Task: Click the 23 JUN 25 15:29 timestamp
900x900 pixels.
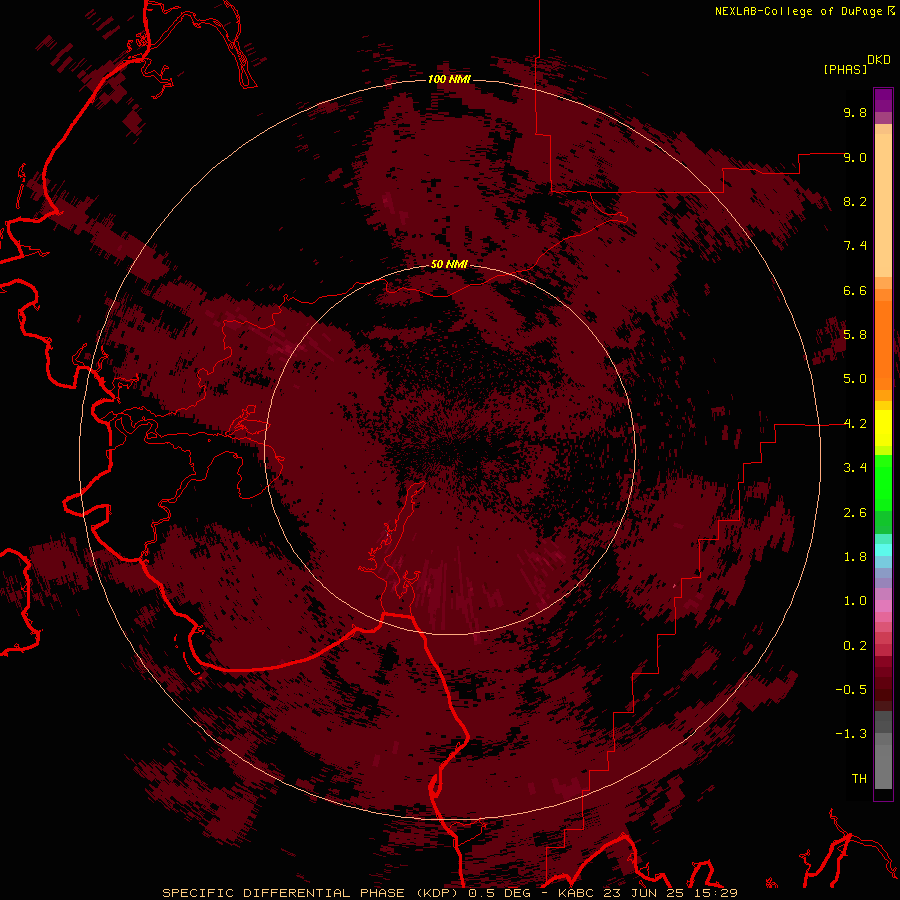Action: pos(672,893)
